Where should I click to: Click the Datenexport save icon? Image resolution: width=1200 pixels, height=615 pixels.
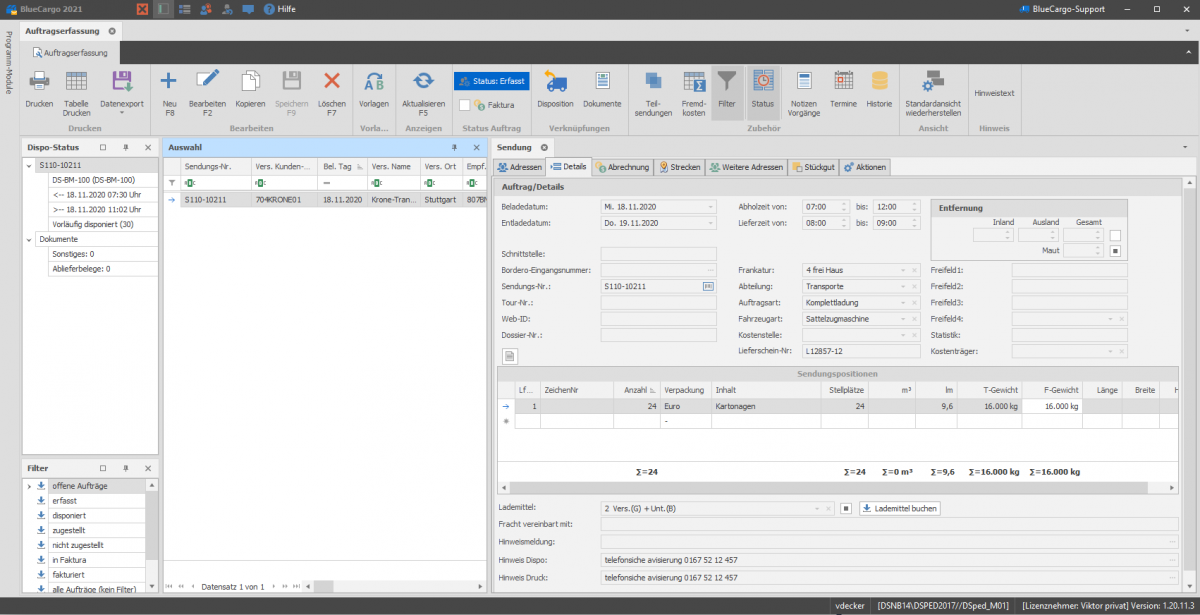point(122,82)
